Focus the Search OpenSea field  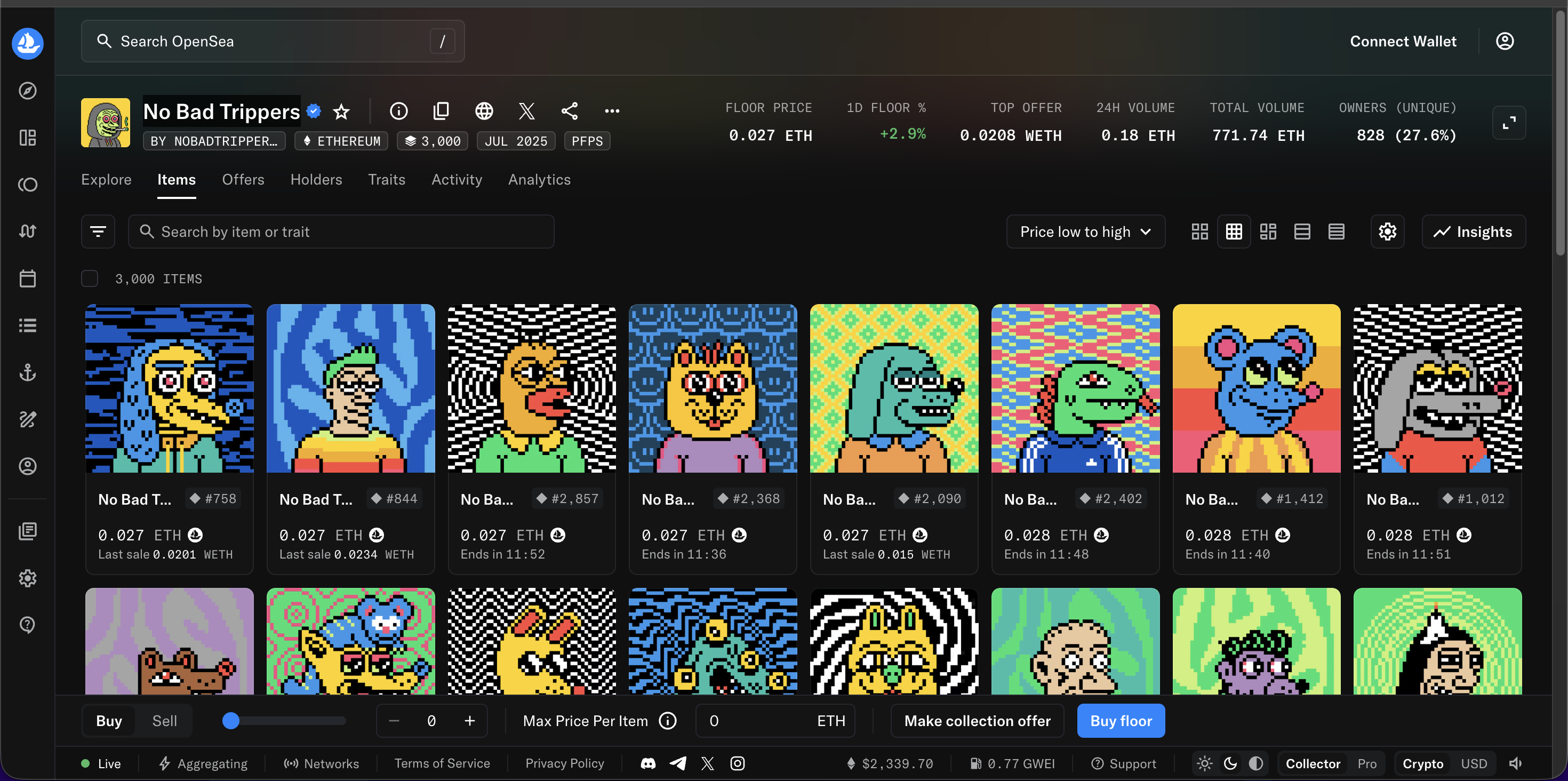tap(273, 42)
